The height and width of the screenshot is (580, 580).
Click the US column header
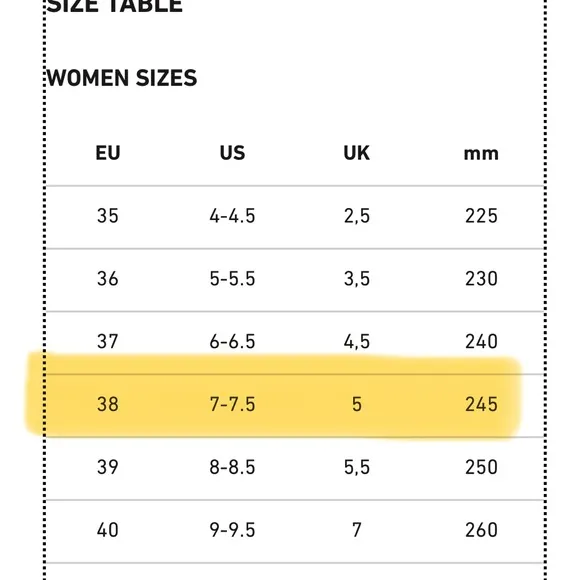pos(232,153)
